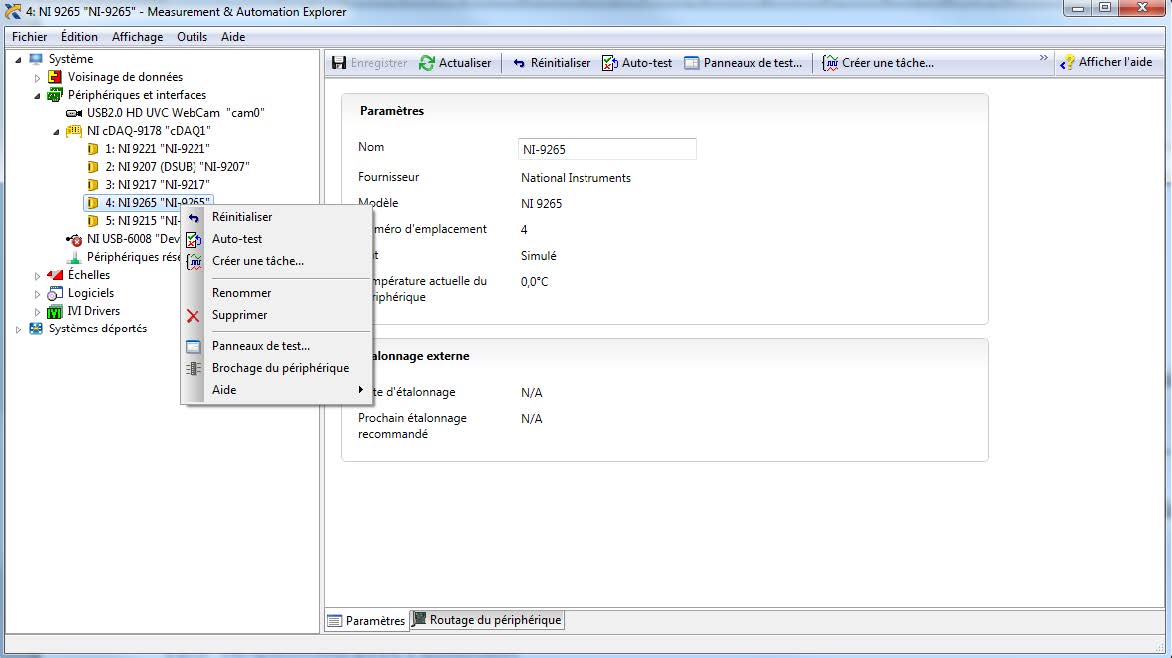Click the Auto-test toolbar button label
Viewport: 1172px width, 658px height.
point(647,64)
